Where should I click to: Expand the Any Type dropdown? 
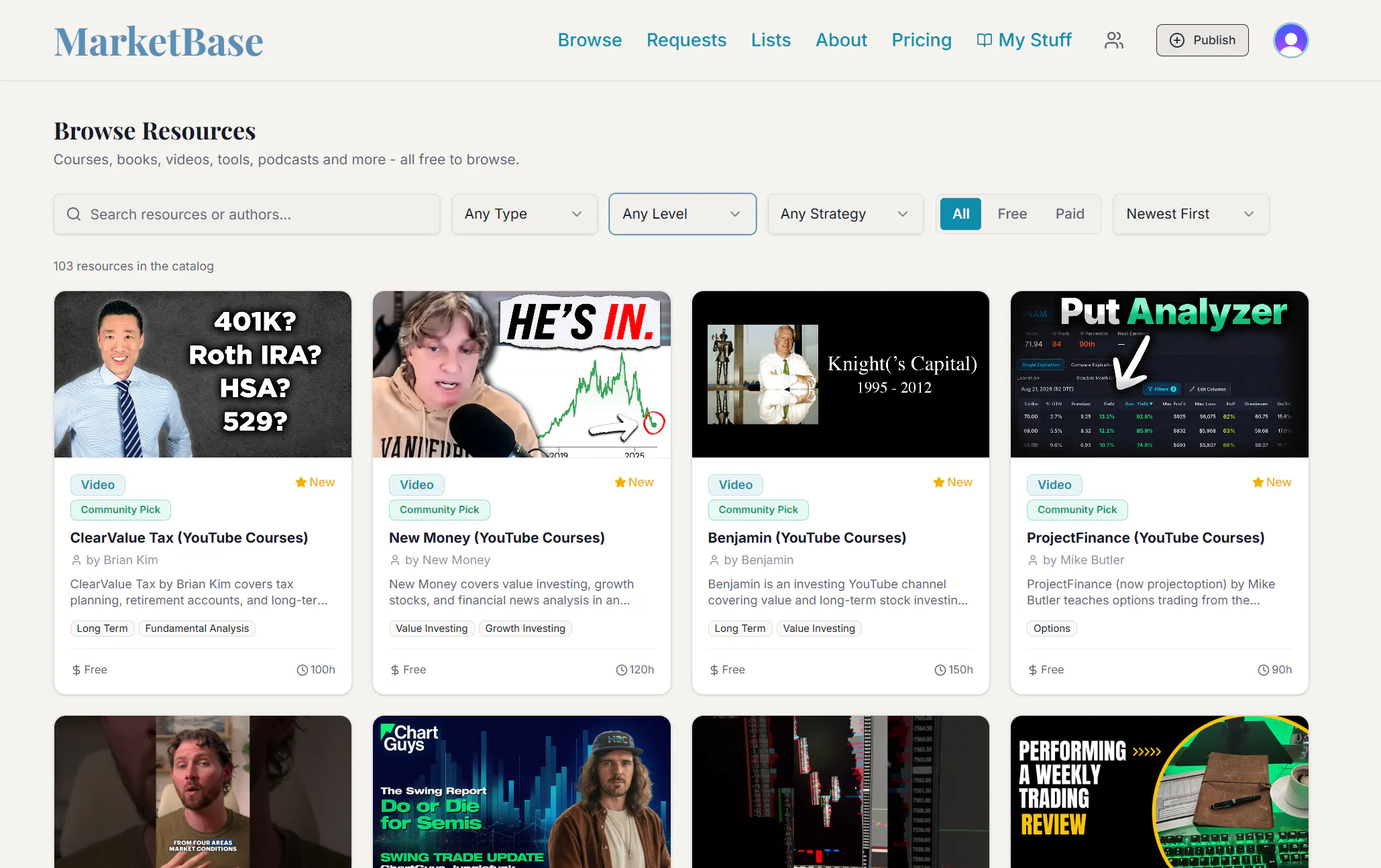524,214
